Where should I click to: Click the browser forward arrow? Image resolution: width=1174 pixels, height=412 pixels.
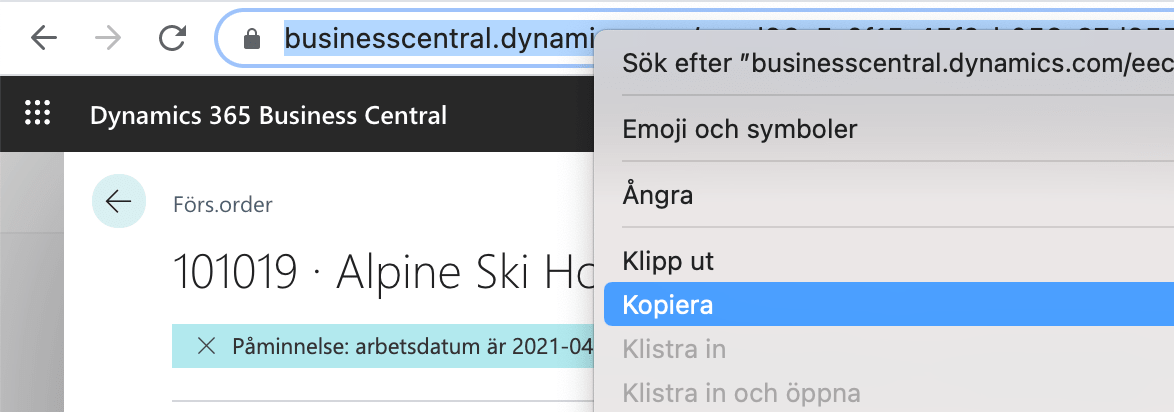(109, 38)
